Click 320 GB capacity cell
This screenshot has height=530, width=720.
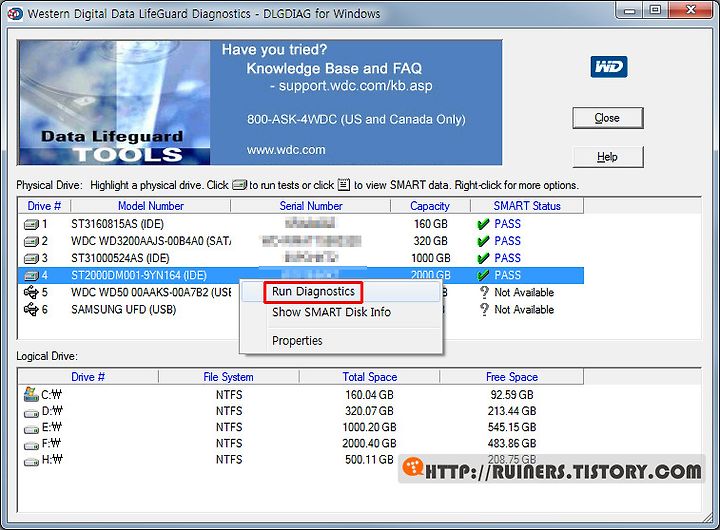click(x=430, y=241)
